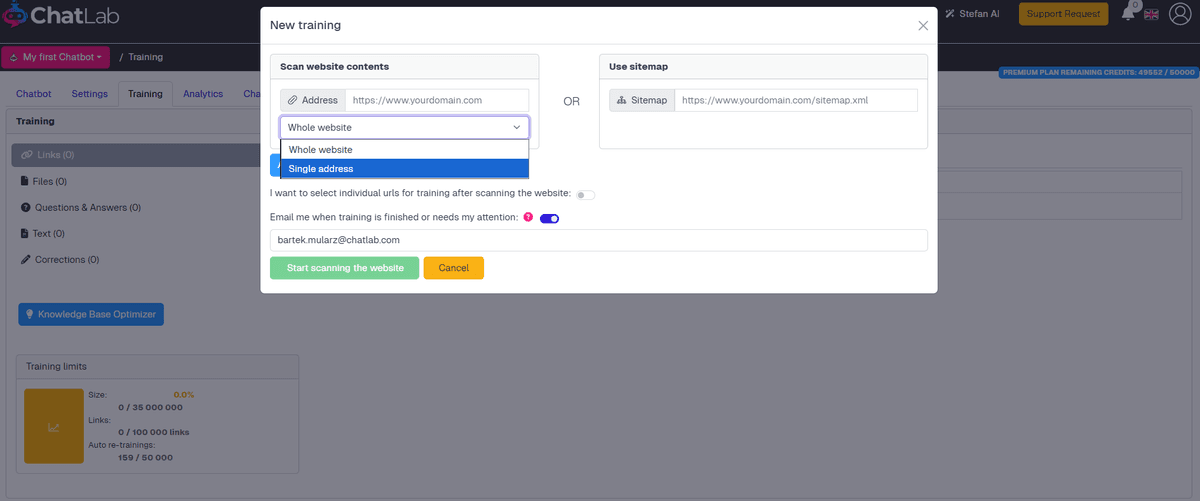The height and width of the screenshot is (501, 1200).
Task: Open the Knowledge Base Optimizer
Action: click(91, 314)
